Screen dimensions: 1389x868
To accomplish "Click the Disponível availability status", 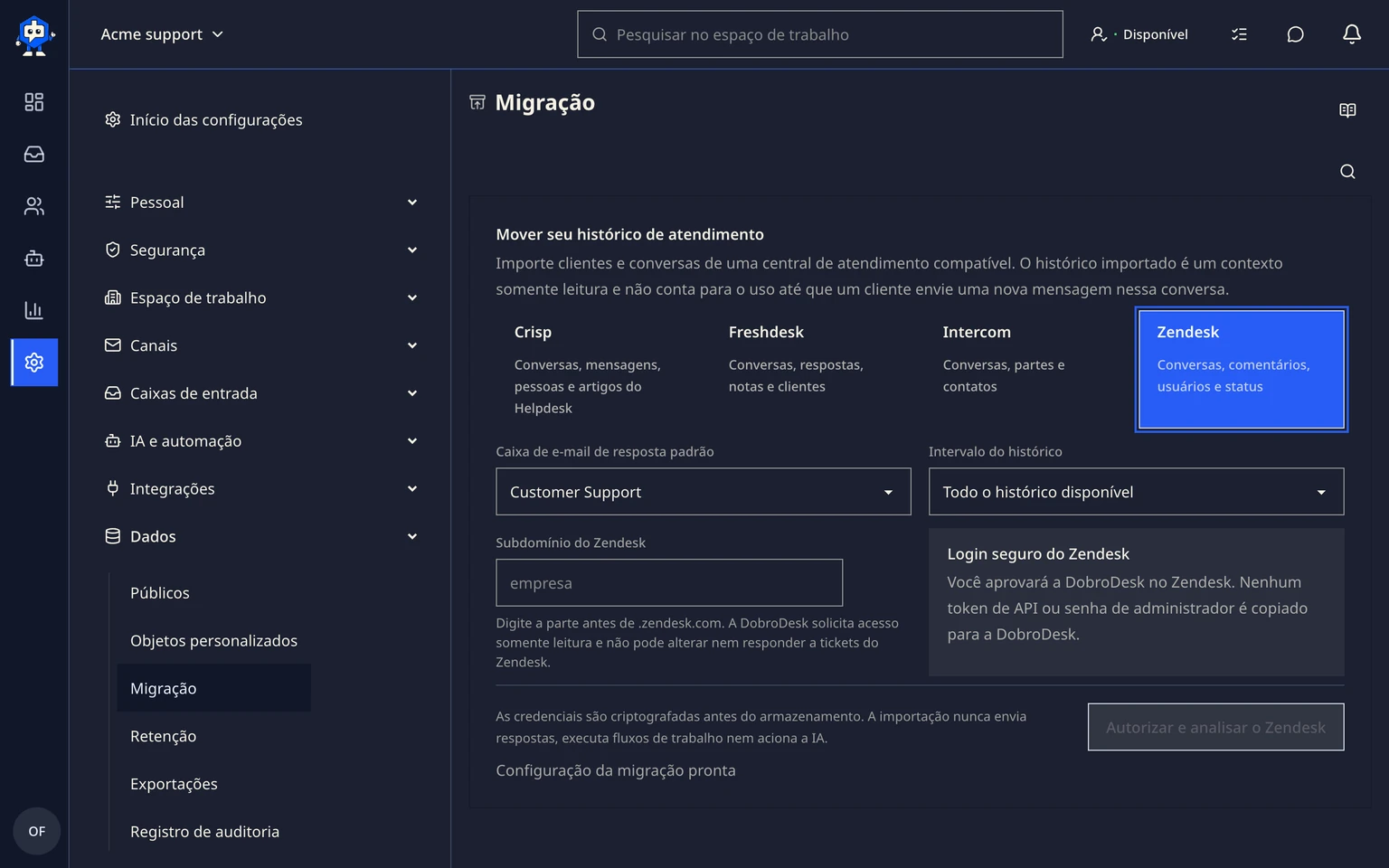I will click(x=1139, y=34).
